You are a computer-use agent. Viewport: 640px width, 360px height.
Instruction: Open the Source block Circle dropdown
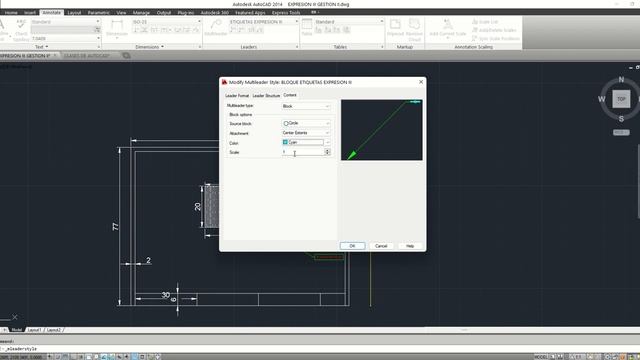click(x=306, y=123)
